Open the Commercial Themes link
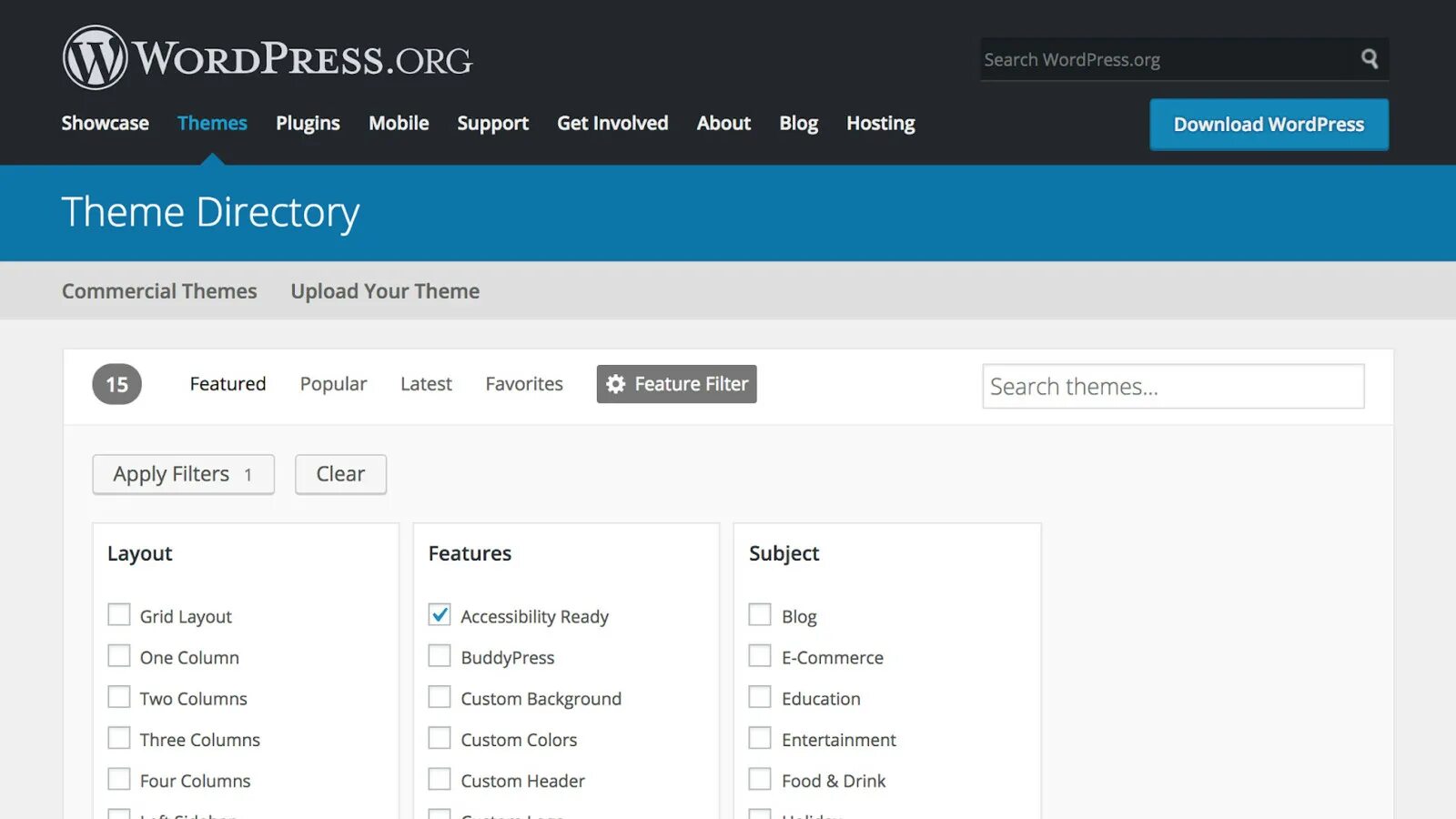This screenshot has width=1456, height=819. 159,291
